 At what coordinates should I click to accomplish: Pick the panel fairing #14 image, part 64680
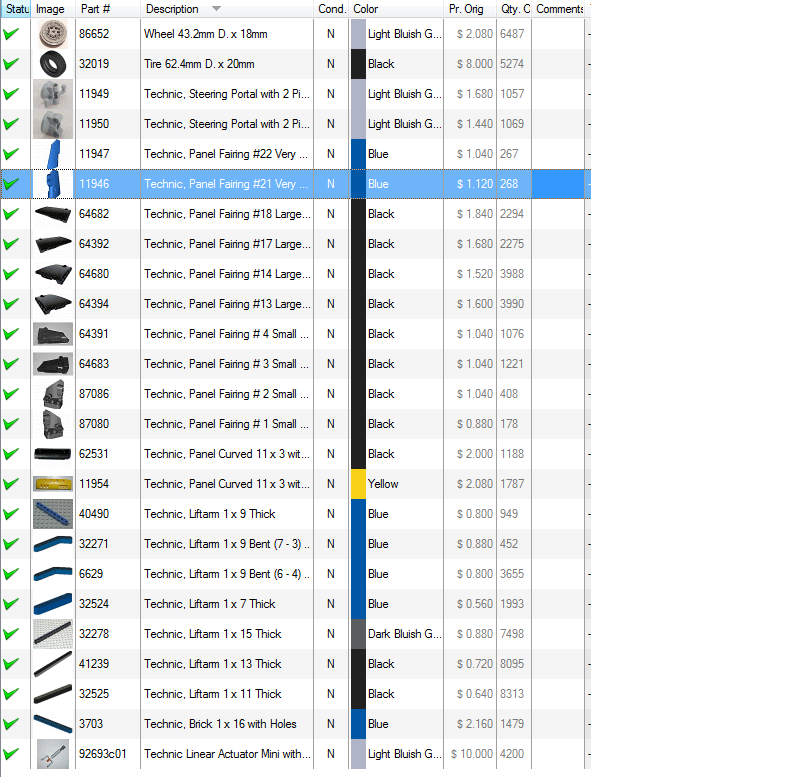[53, 274]
